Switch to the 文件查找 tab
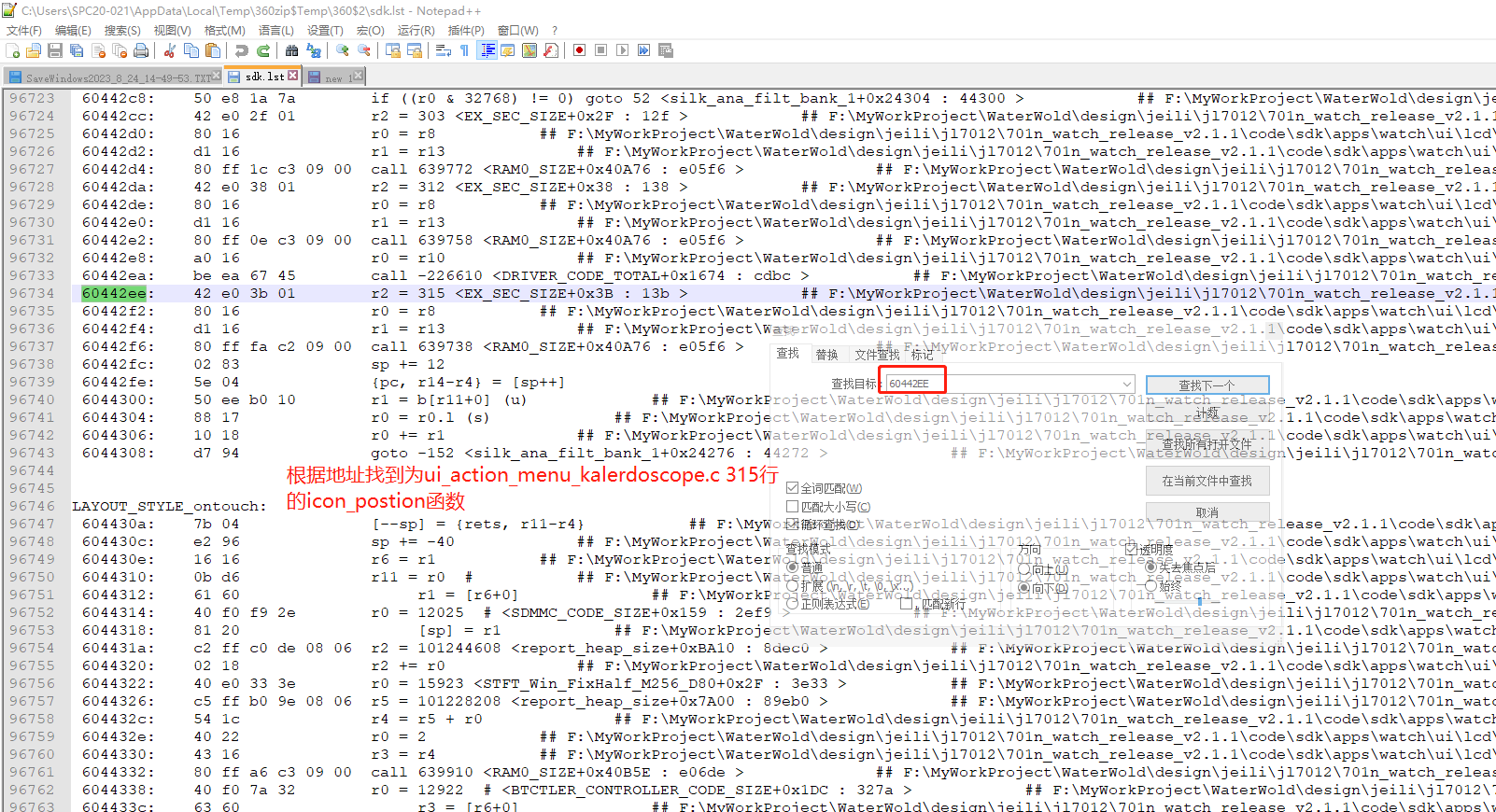Screen dimensions: 1496x812 point(877,355)
